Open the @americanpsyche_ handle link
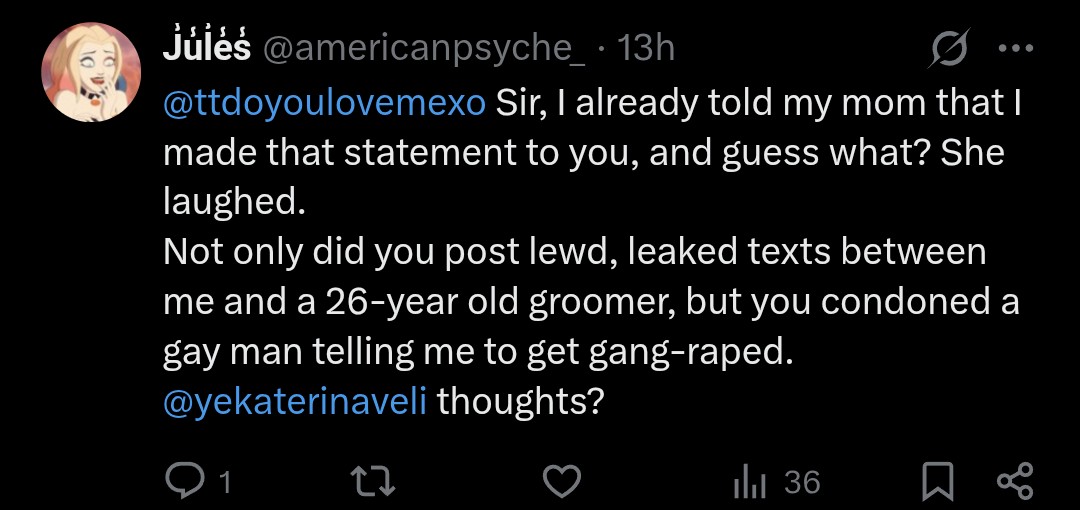 (x=424, y=48)
